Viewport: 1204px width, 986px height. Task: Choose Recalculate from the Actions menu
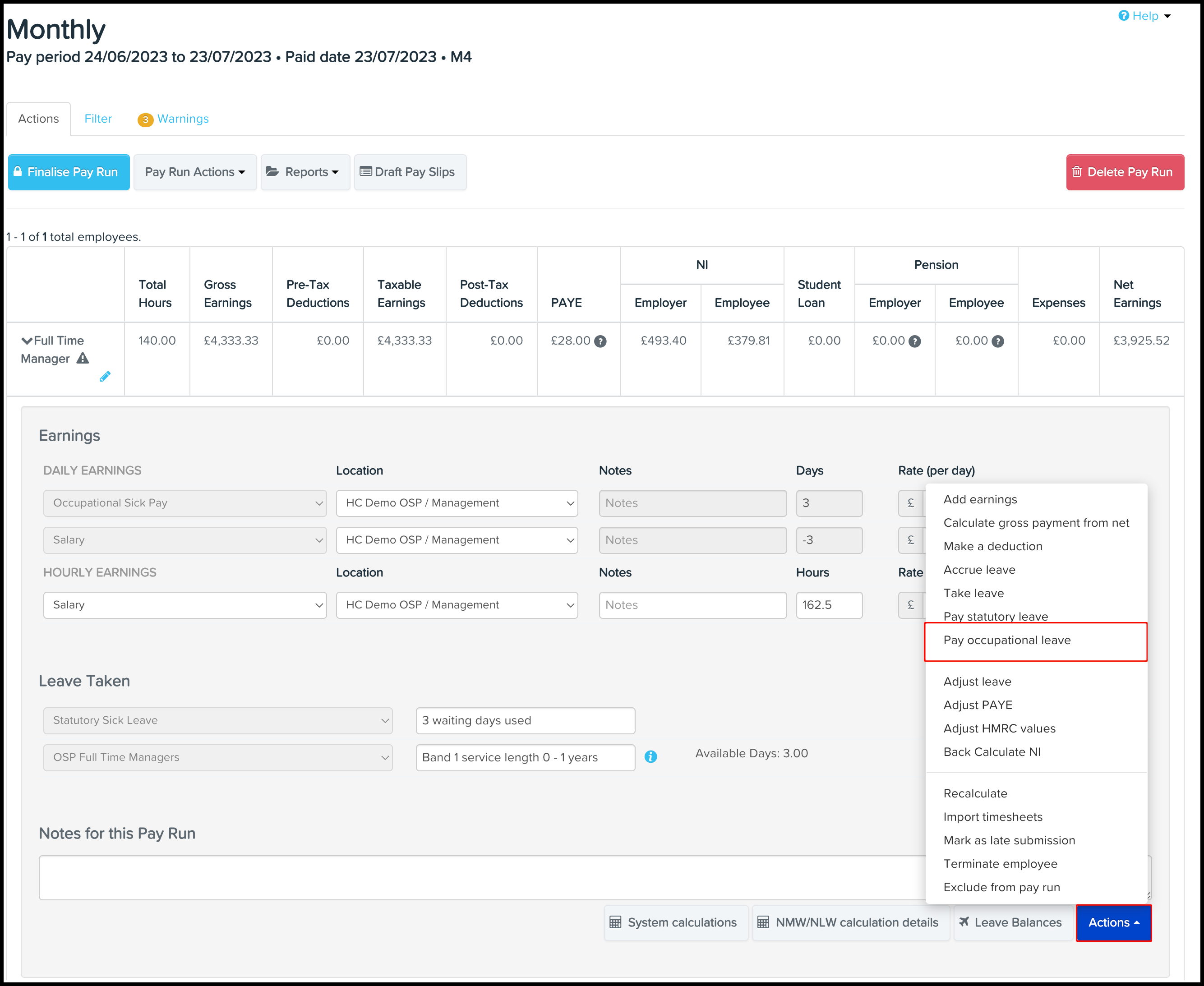coord(975,793)
